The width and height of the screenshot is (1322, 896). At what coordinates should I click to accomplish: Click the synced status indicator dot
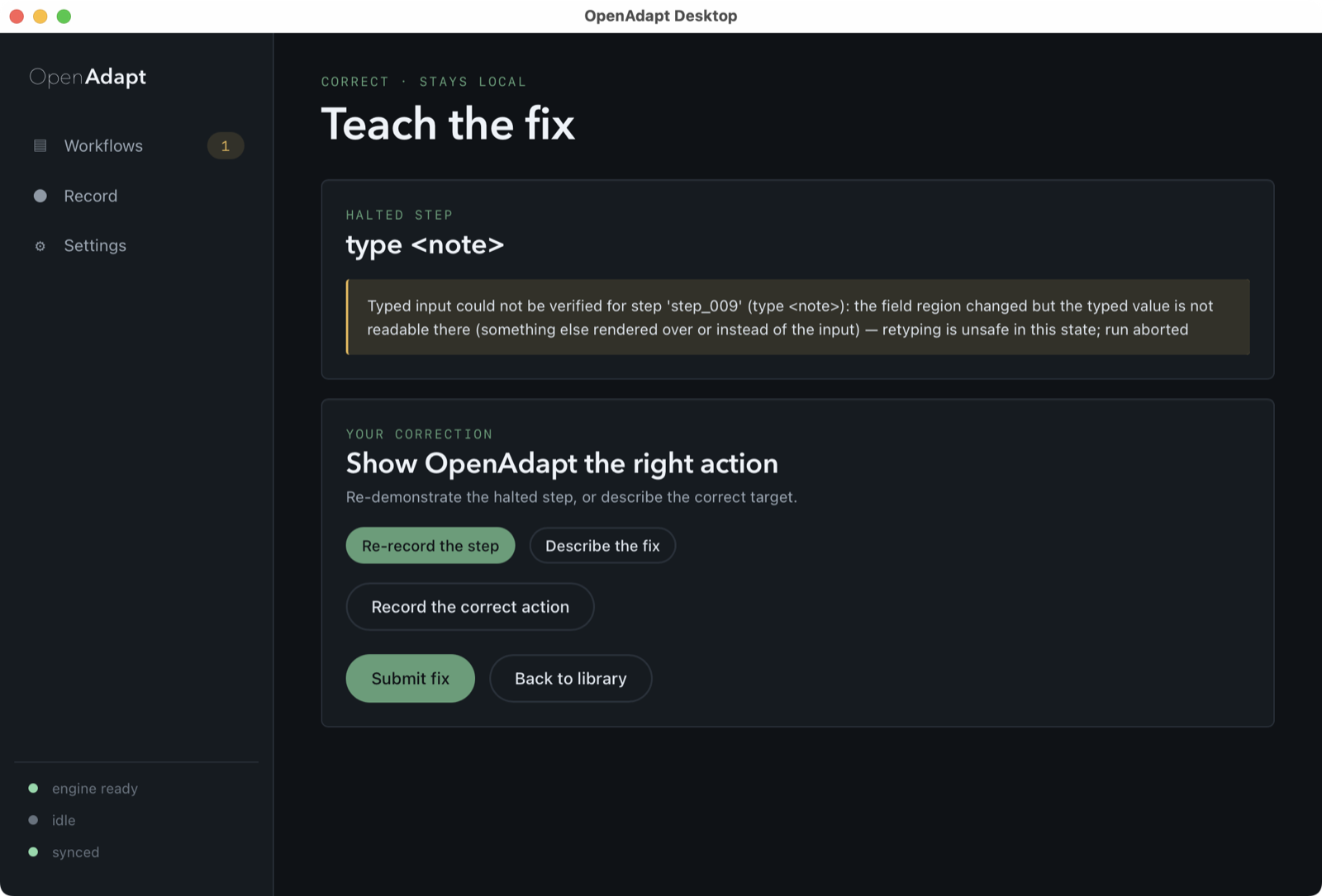click(x=33, y=852)
